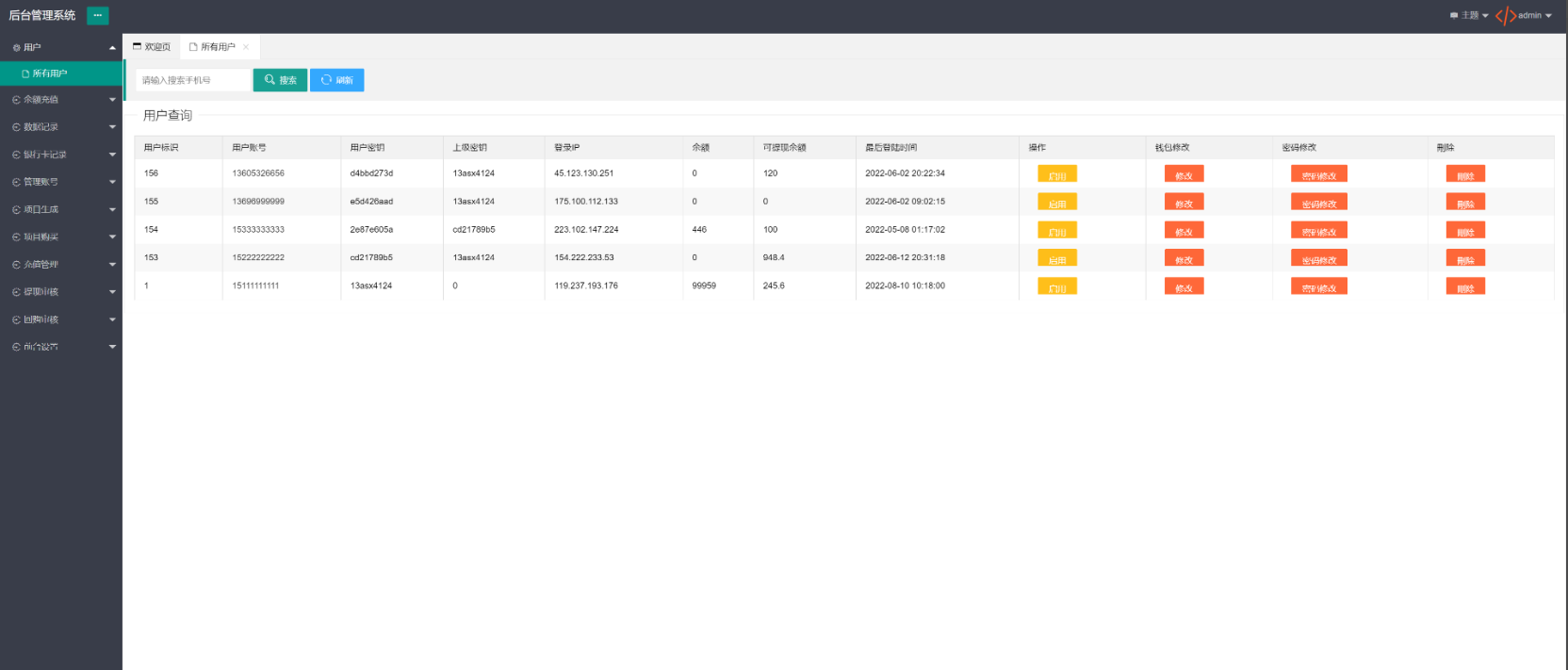
Task: Click 修改 wallet button for user 155
Action: coord(1184,204)
